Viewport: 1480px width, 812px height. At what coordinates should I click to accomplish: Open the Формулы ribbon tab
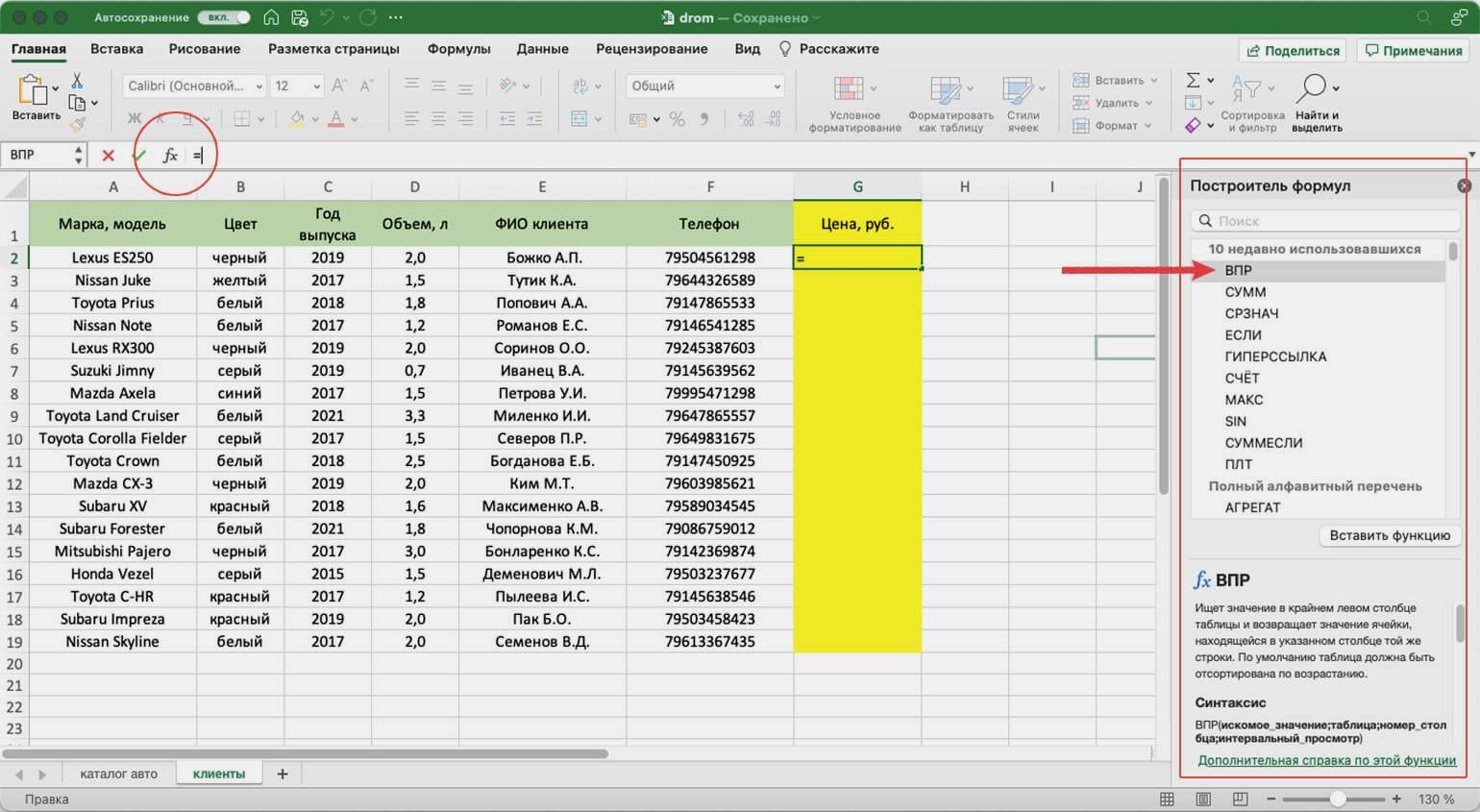pos(458,49)
